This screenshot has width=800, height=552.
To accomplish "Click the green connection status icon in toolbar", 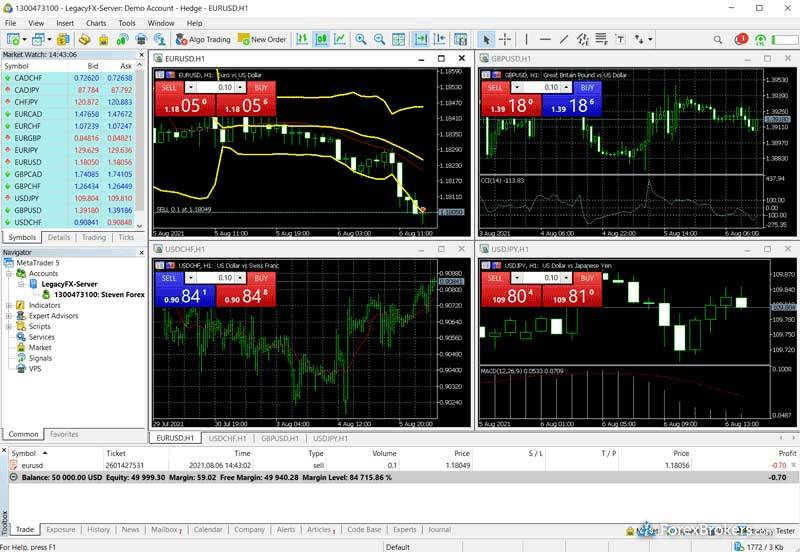I will click(x=760, y=39).
